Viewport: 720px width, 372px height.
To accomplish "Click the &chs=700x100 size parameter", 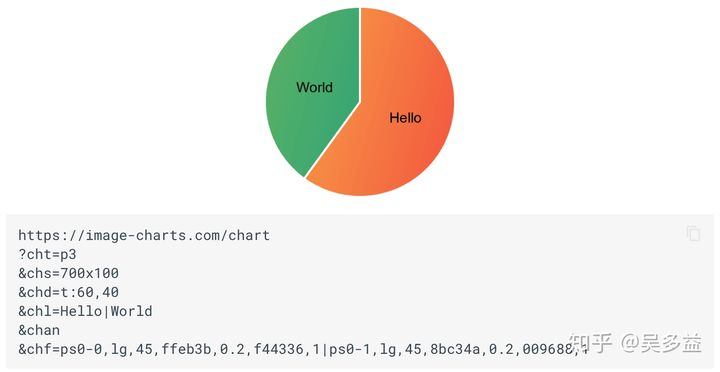I will tap(69, 273).
